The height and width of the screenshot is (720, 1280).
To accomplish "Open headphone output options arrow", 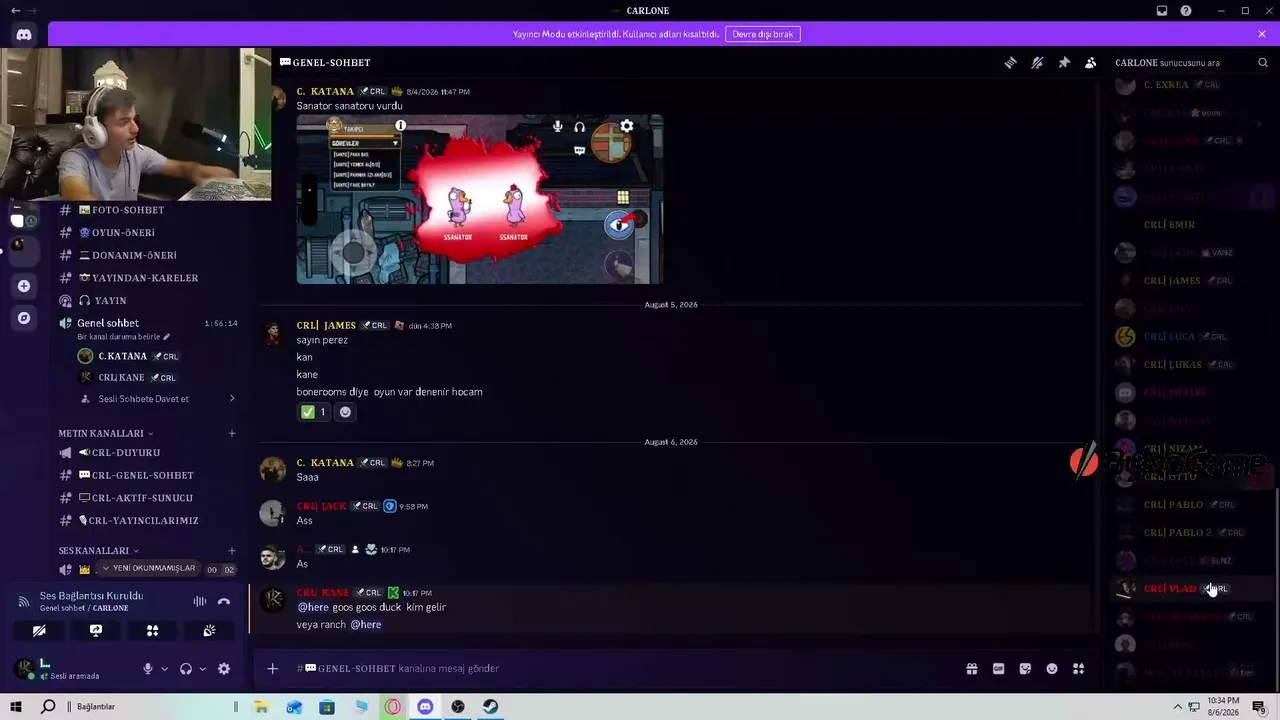I will 202,669.
